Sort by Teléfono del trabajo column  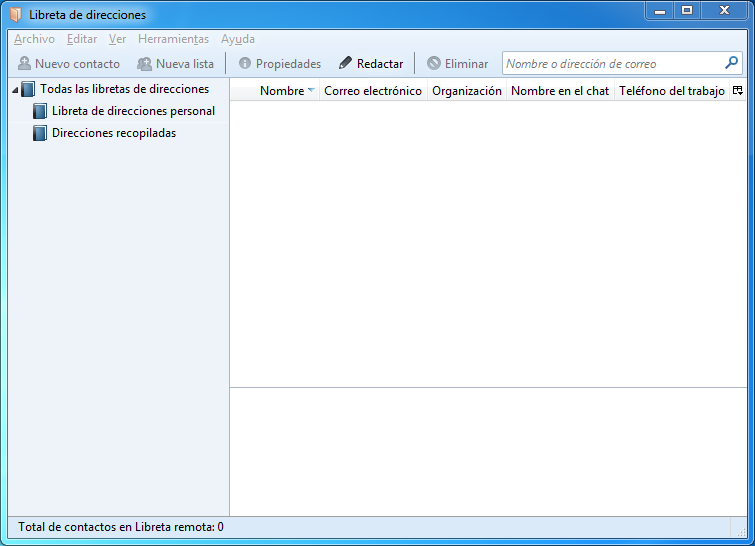pyautogui.click(x=672, y=91)
